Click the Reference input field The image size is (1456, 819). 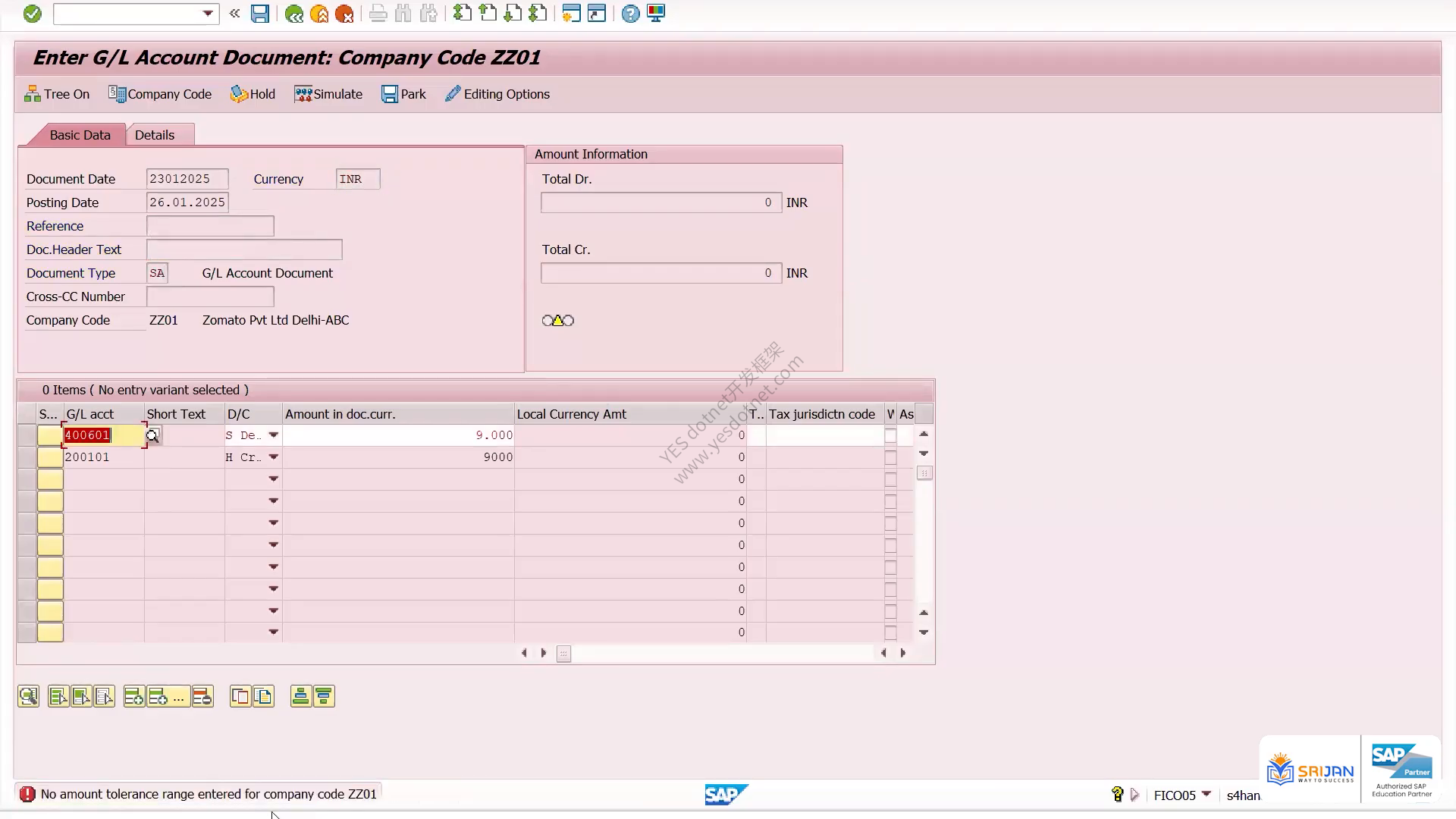[x=210, y=226]
